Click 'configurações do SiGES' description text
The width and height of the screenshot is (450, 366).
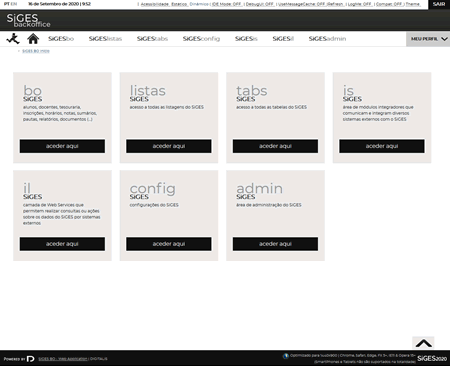coord(154,205)
